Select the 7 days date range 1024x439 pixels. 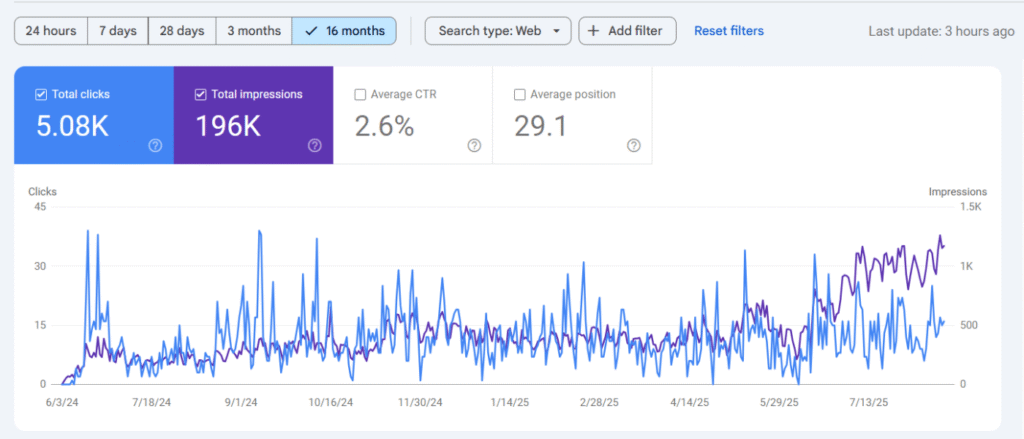click(118, 31)
